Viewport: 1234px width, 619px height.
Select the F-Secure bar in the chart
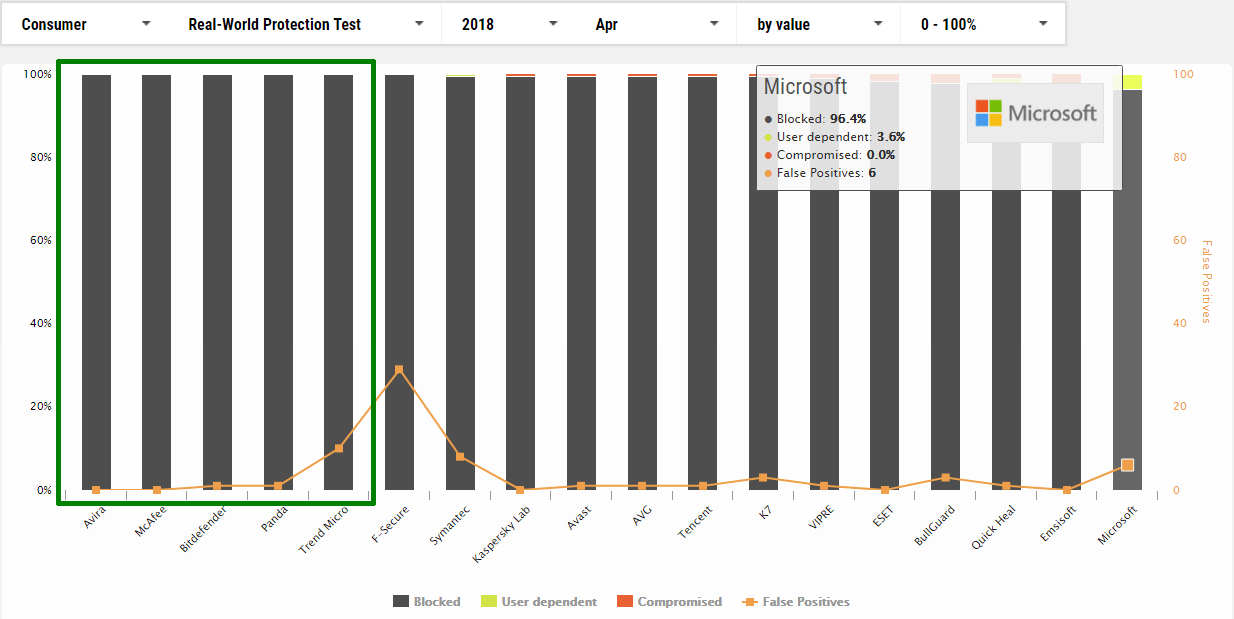(x=399, y=282)
